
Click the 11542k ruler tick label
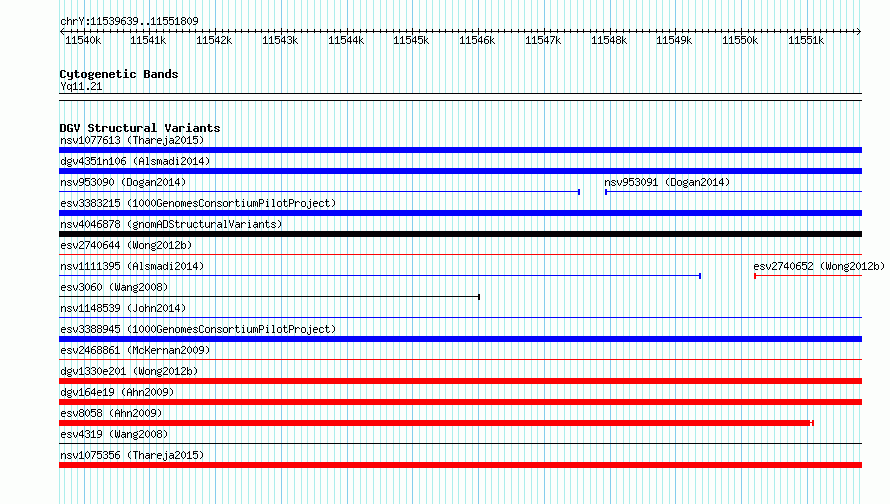214,40
